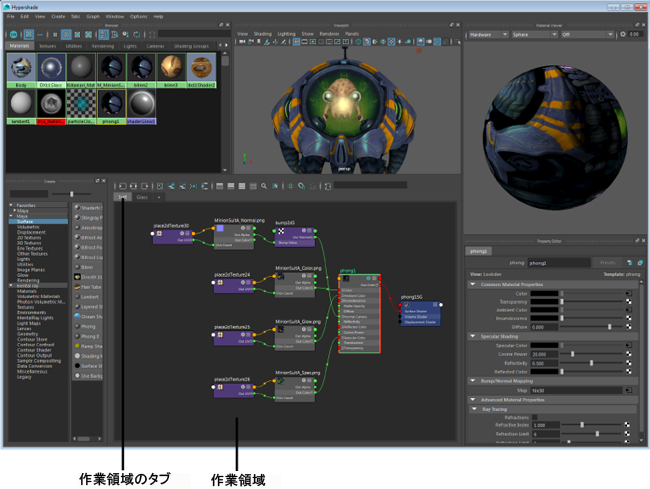The height and width of the screenshot is (489, 650).
Task: Click the checker map button beside Diffuse
Action: point(628,327)
